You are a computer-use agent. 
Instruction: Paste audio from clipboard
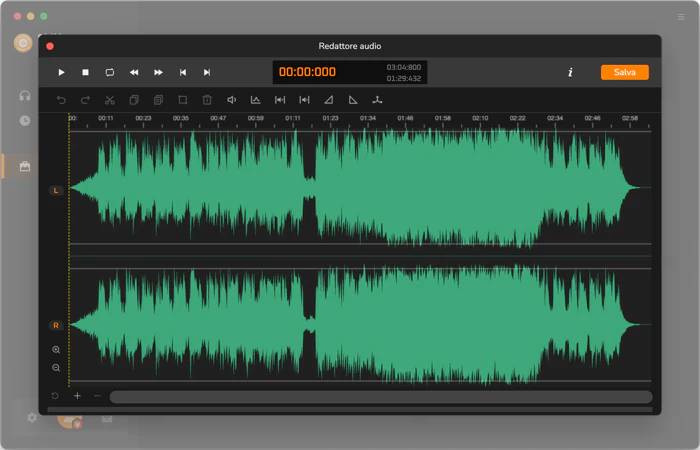point(158,100)
